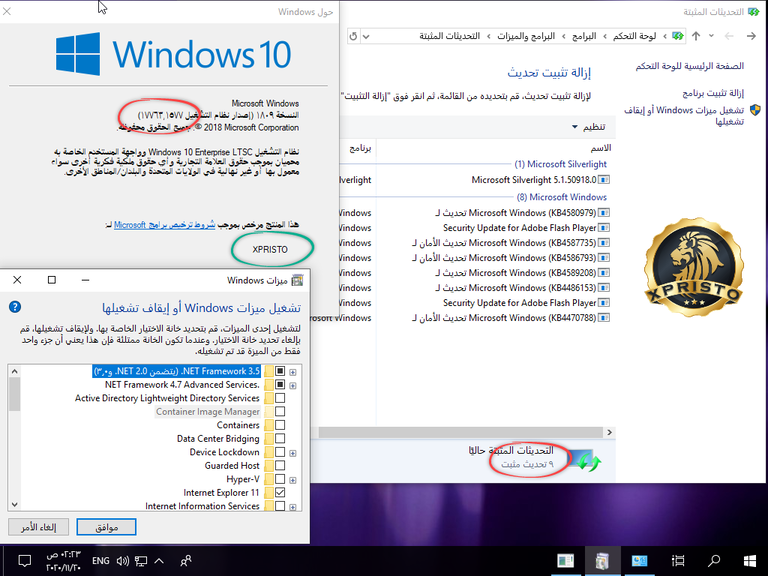This screenshot has height=576, width=768.
Task: Click the برنامج (Program) column header
Action: [360, 148]
